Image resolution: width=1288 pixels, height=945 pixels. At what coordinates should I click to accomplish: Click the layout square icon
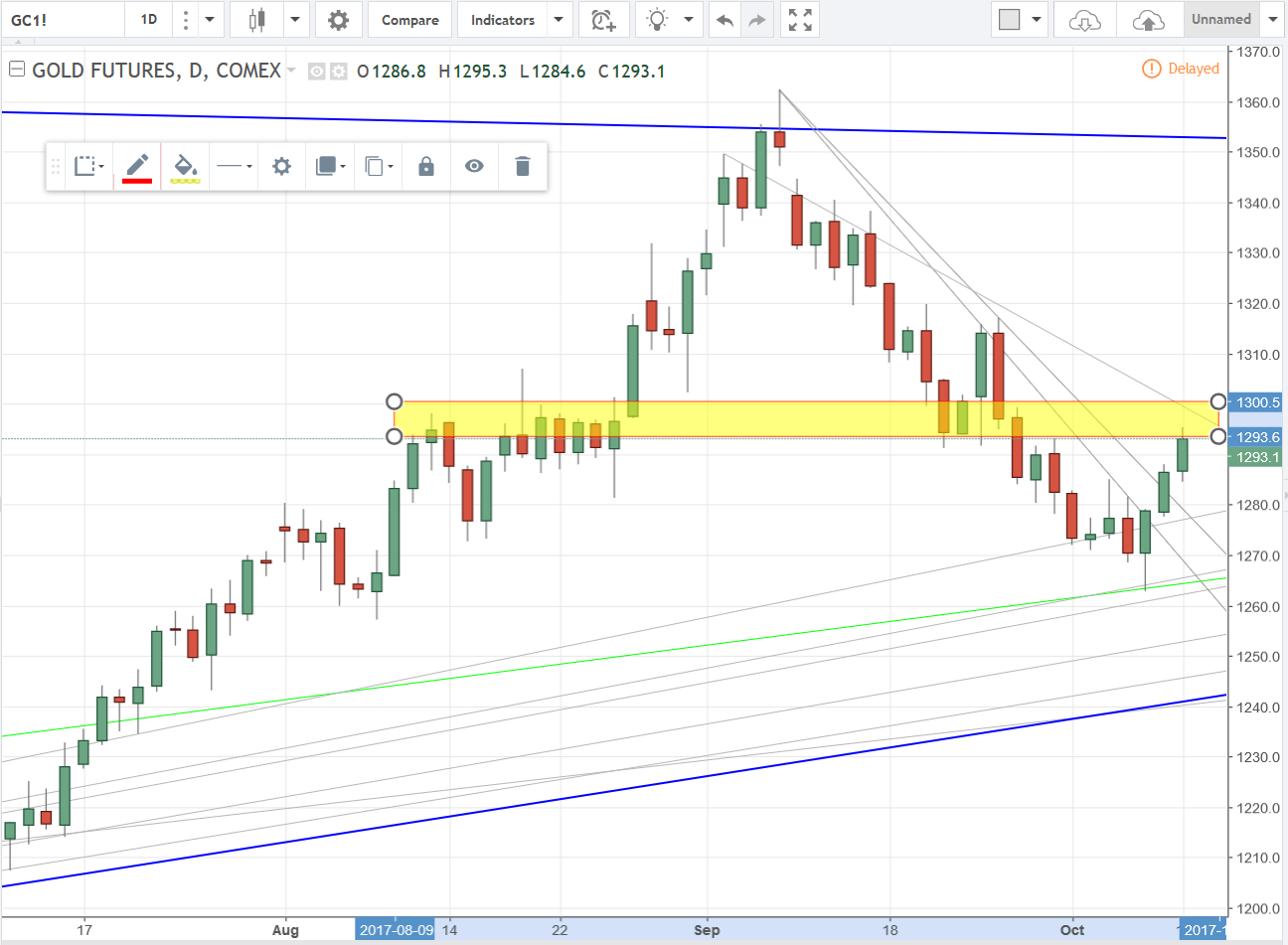pos(1009,20)
